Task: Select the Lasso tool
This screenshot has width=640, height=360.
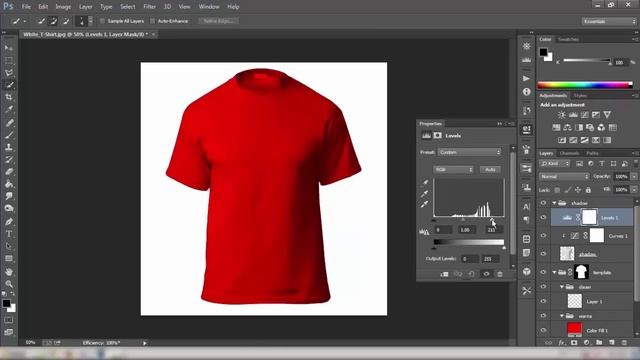Action: [x=9, y=73]
